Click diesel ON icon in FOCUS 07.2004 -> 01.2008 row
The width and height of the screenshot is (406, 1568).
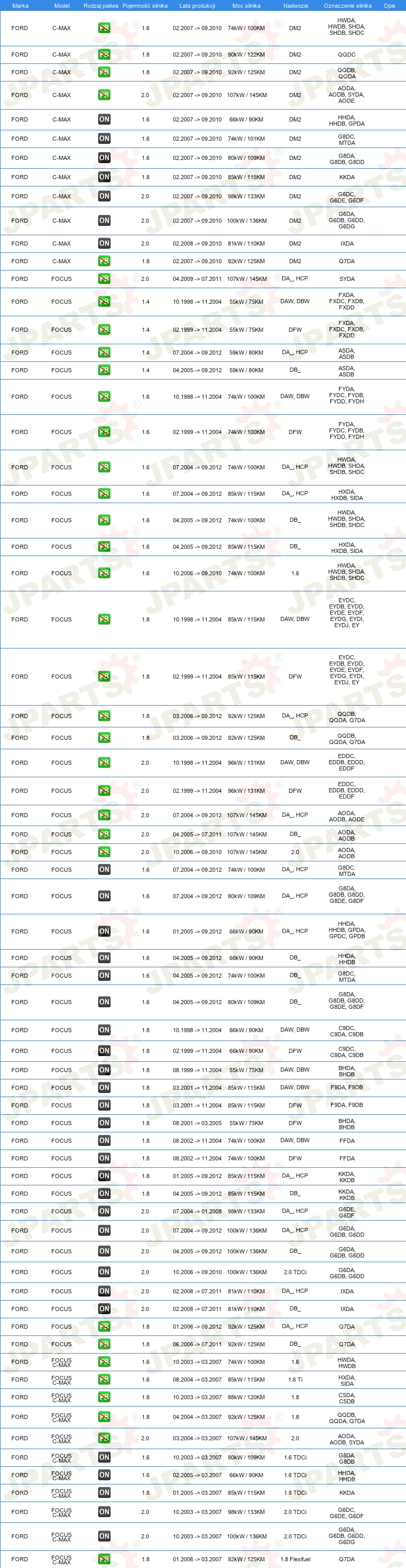coord(104,1211)
